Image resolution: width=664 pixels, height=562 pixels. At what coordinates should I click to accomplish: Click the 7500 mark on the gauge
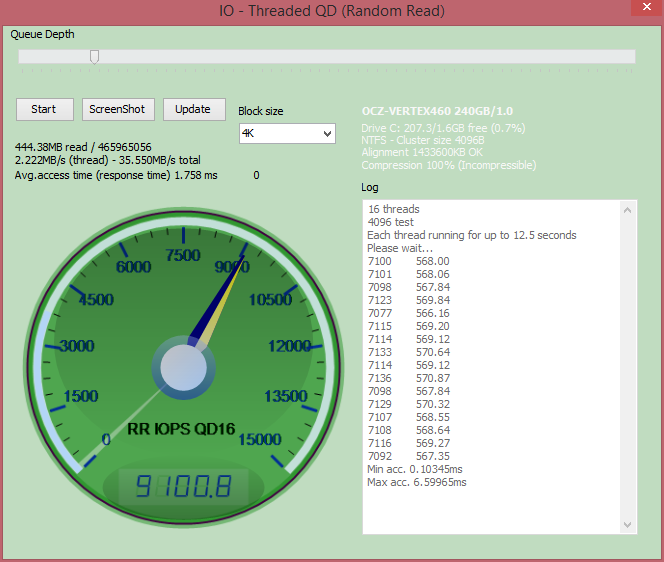point(183,255)
